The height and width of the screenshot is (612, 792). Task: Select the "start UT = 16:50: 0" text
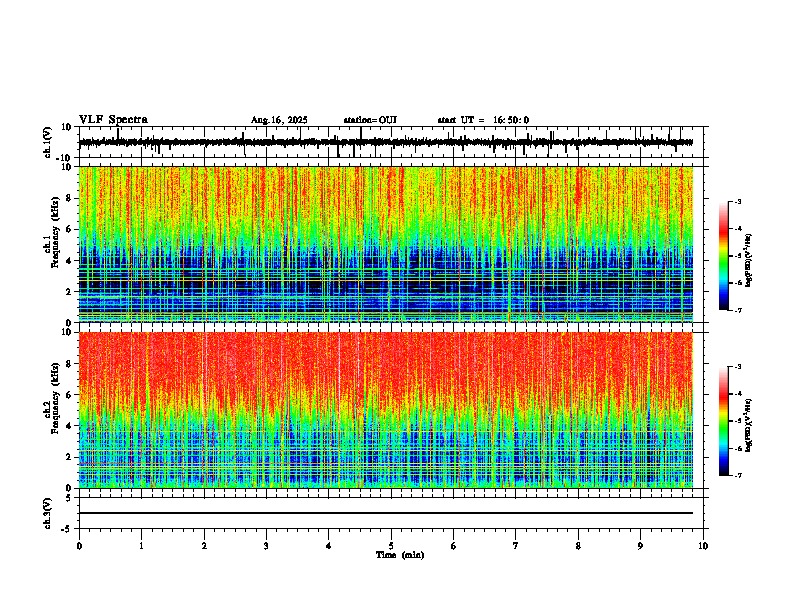click(x=483, y=120)
